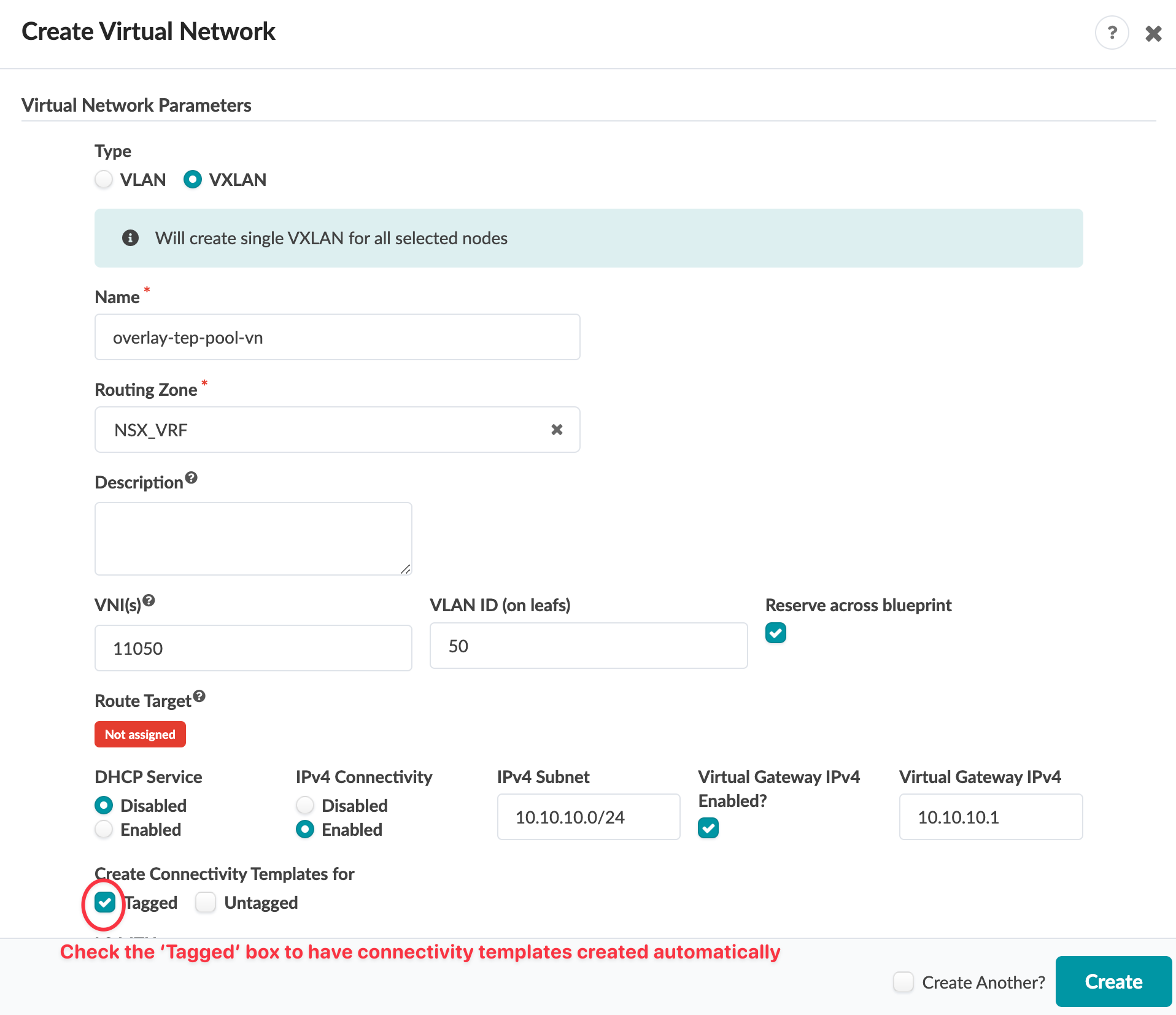Uncheck the Tagged connectivity template checkbox
This screenshot has width=1176, height=1015.
pos(105,902)
